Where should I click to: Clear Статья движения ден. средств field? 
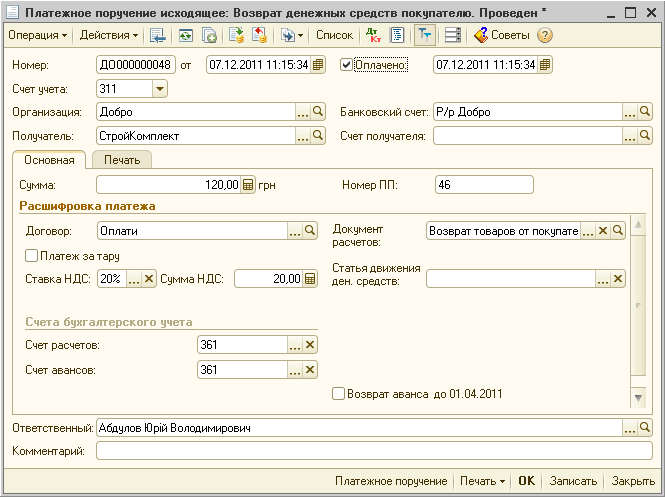tap(618, 279)
